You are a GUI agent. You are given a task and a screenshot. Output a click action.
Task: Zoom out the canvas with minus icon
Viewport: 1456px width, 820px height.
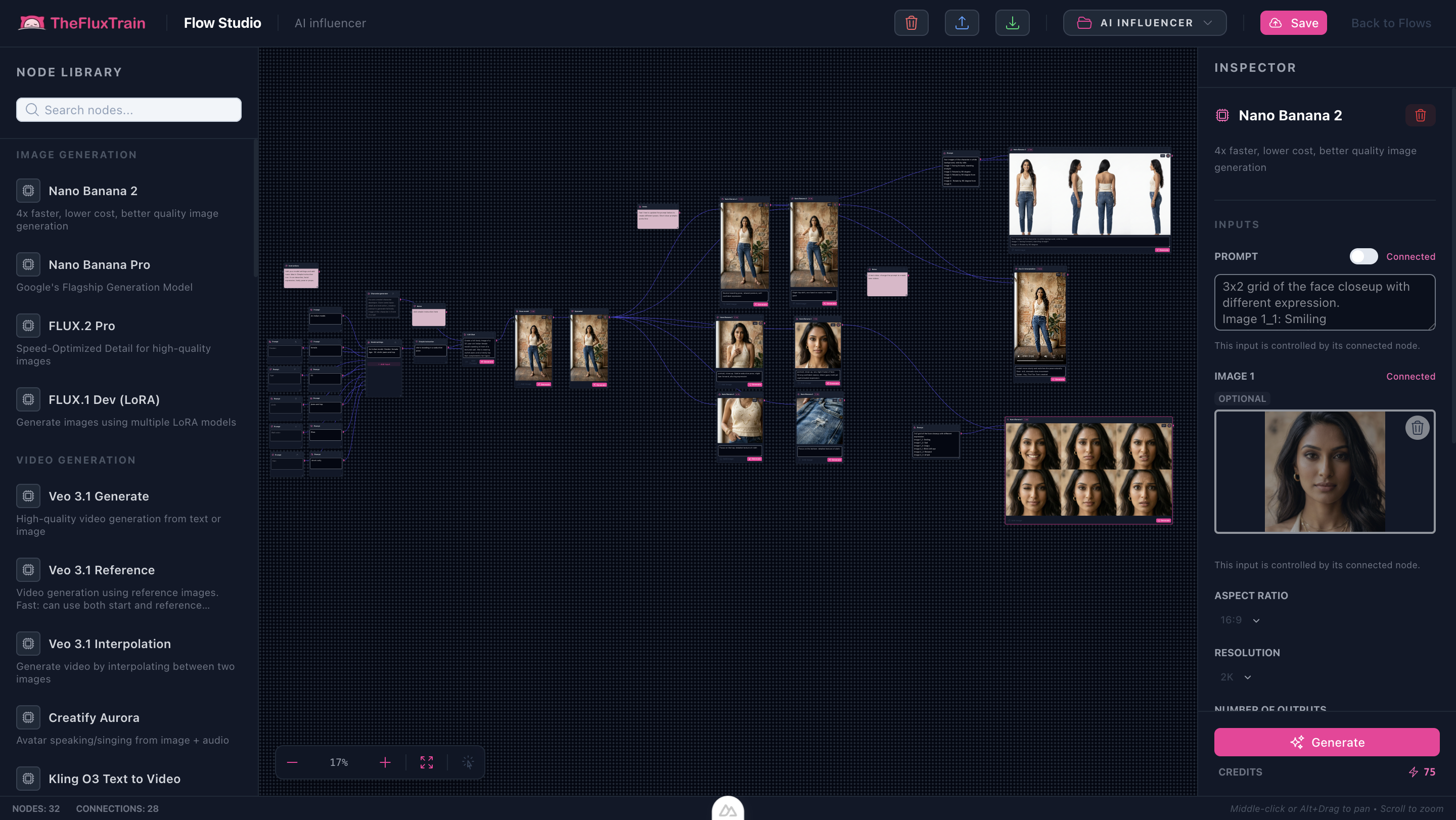[x=292, y=762]
